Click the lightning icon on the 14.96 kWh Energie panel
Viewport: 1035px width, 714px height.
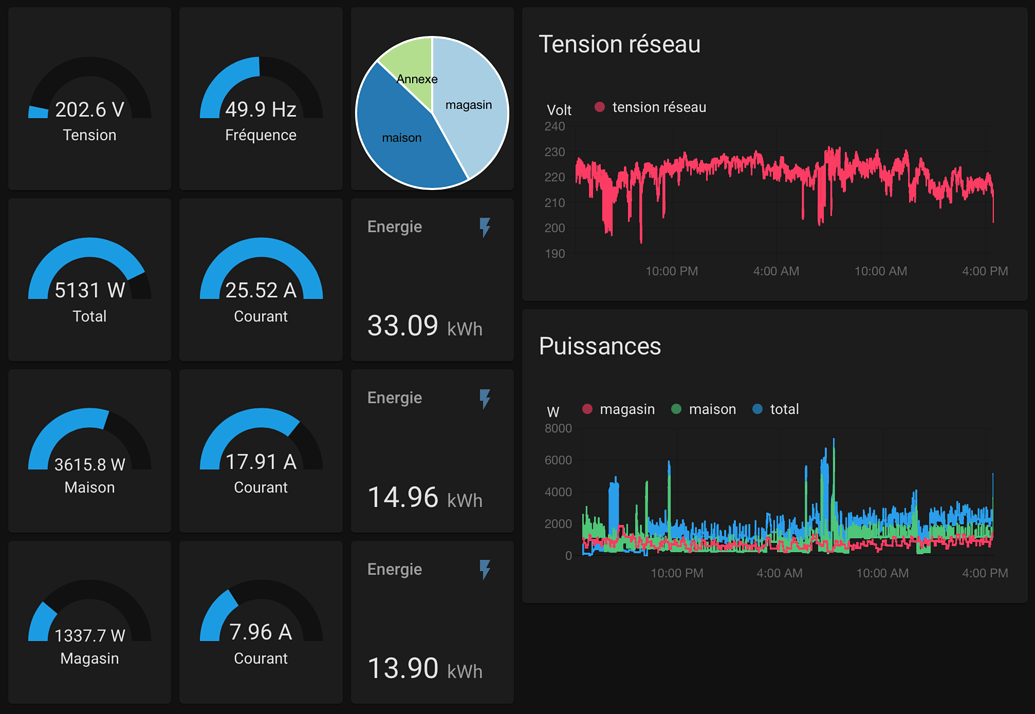point(485,398)
